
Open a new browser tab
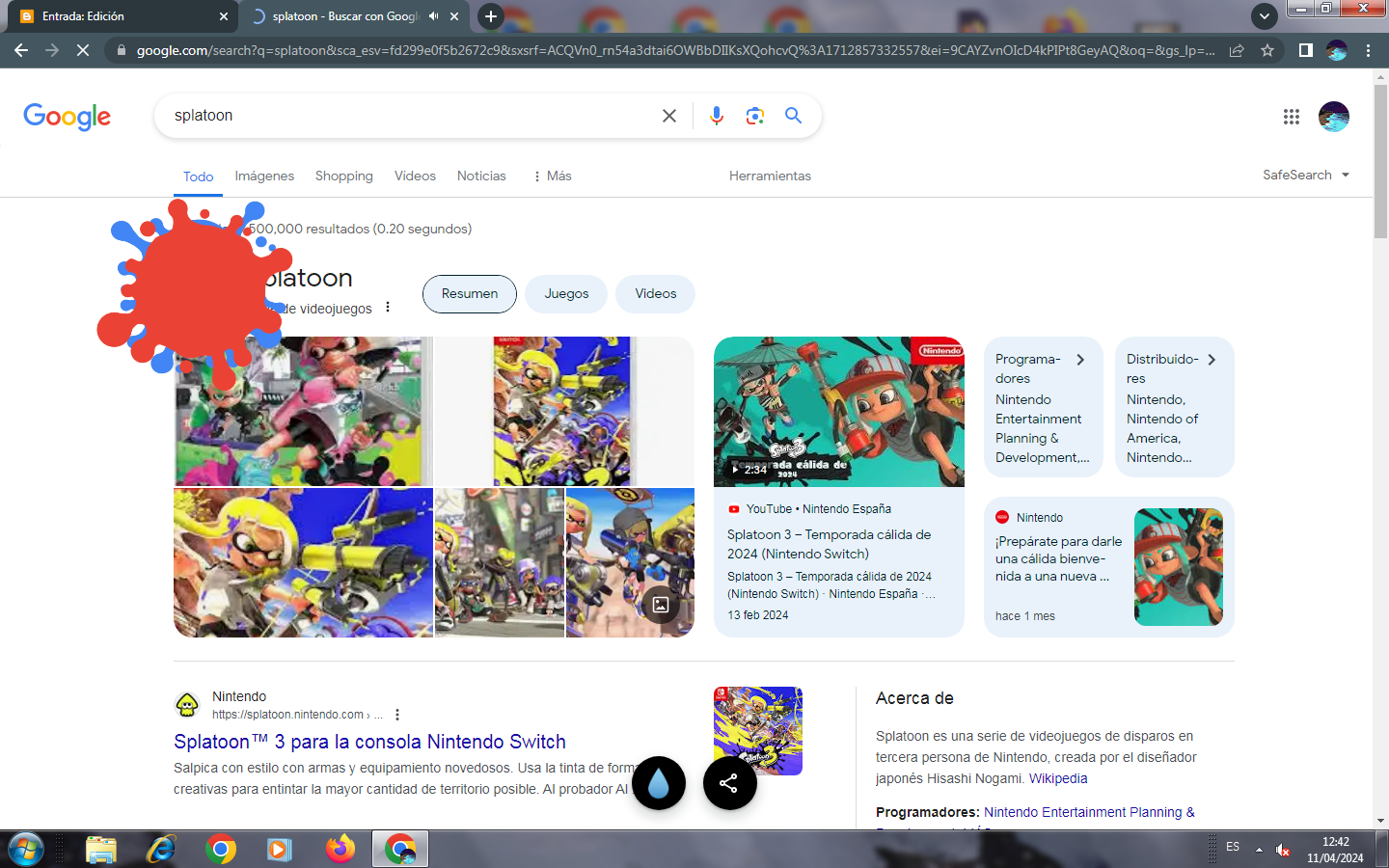pyautogui.click(x=490, y=16)
